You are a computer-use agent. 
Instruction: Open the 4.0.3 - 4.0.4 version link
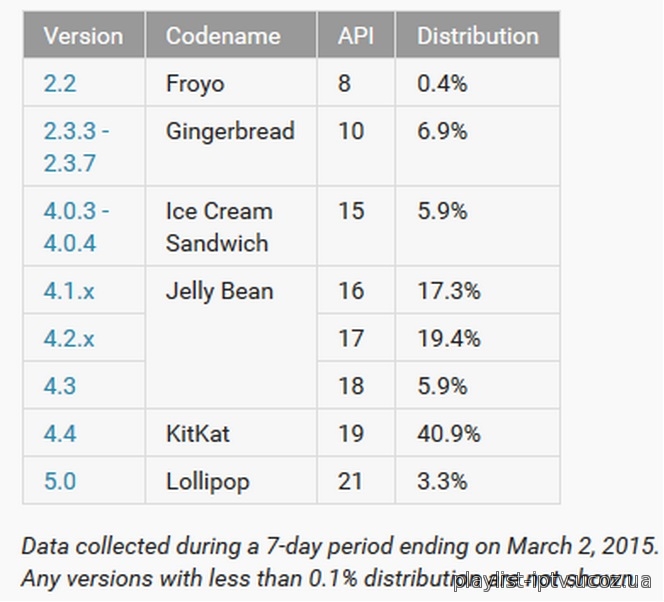[76, 226]
